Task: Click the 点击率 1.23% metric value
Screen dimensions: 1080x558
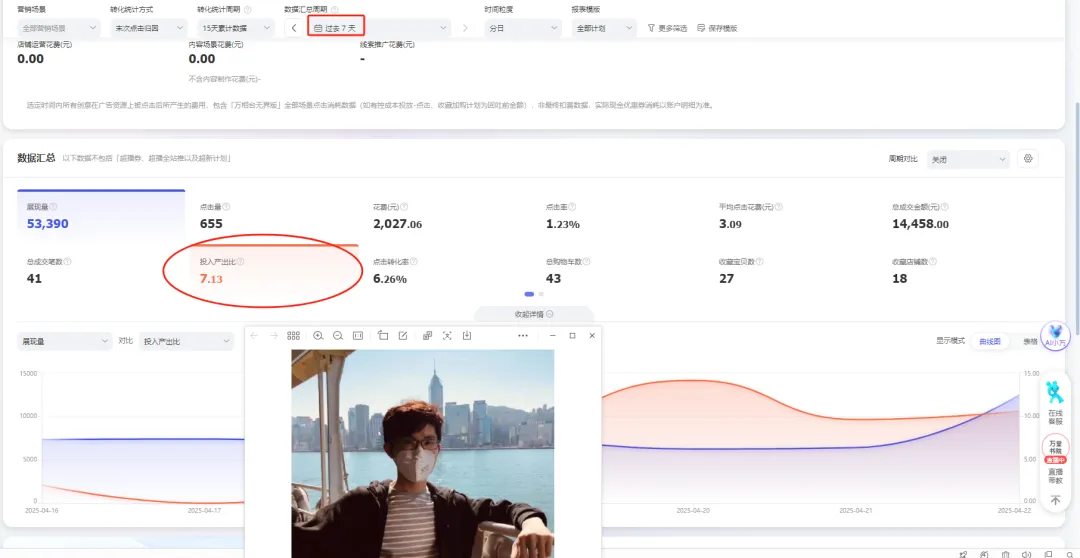Action: coord(563,224)
